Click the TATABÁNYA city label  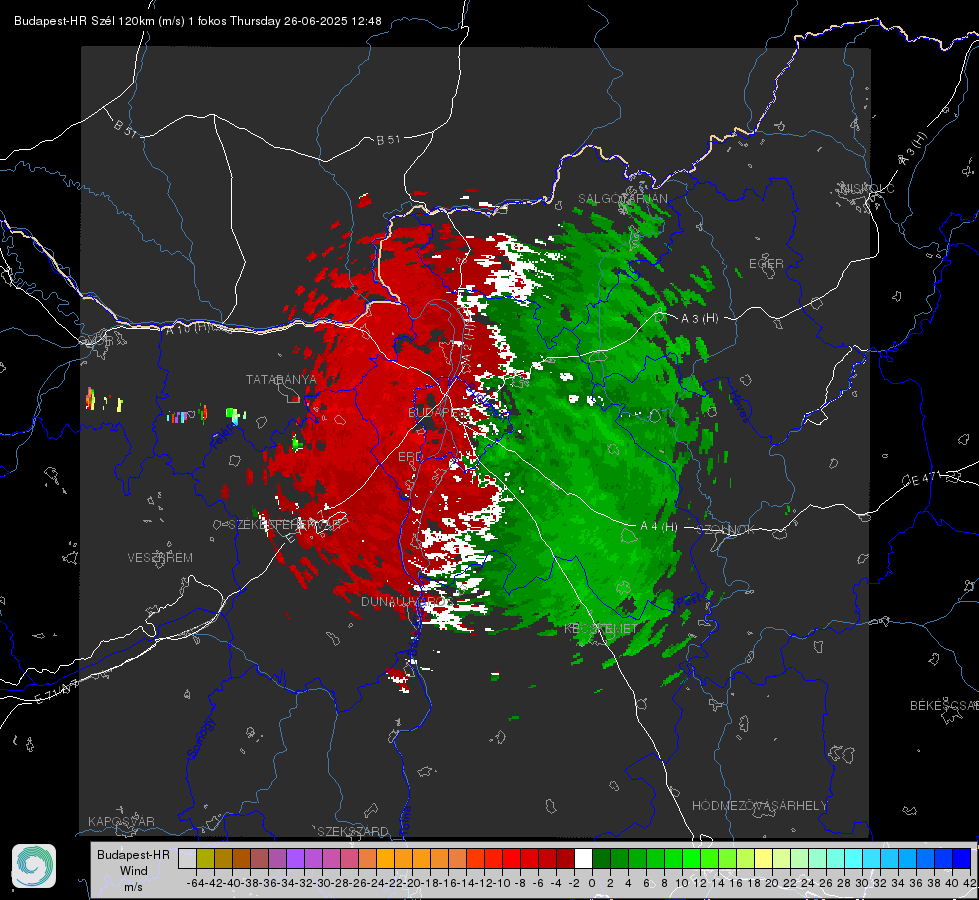(282, 380)
